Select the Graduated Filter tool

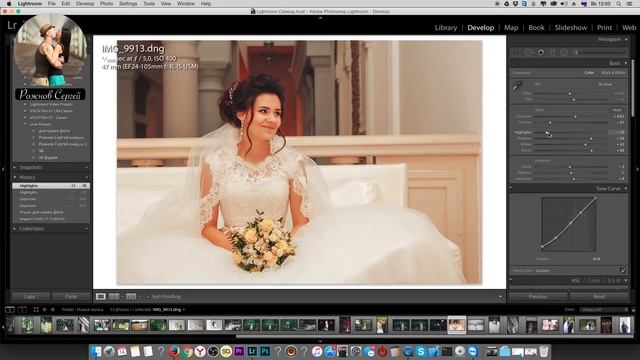coord(552,52)
